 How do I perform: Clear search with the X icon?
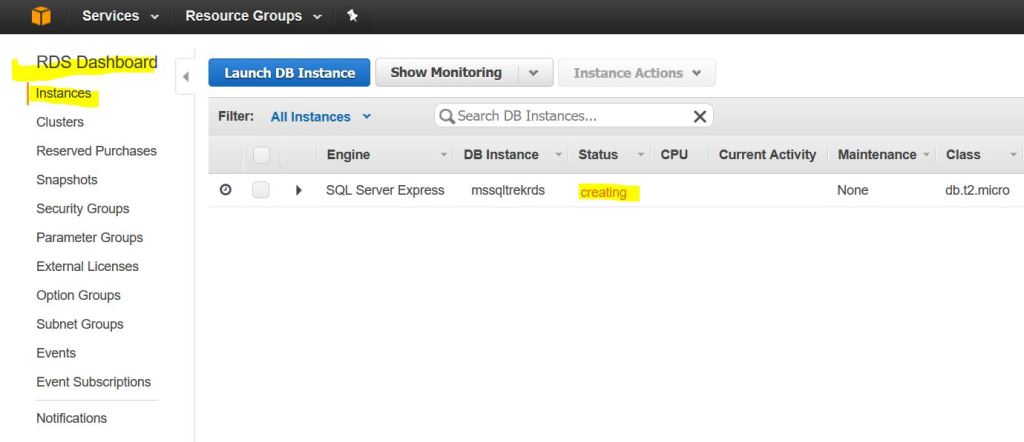(x=700, y=117)
